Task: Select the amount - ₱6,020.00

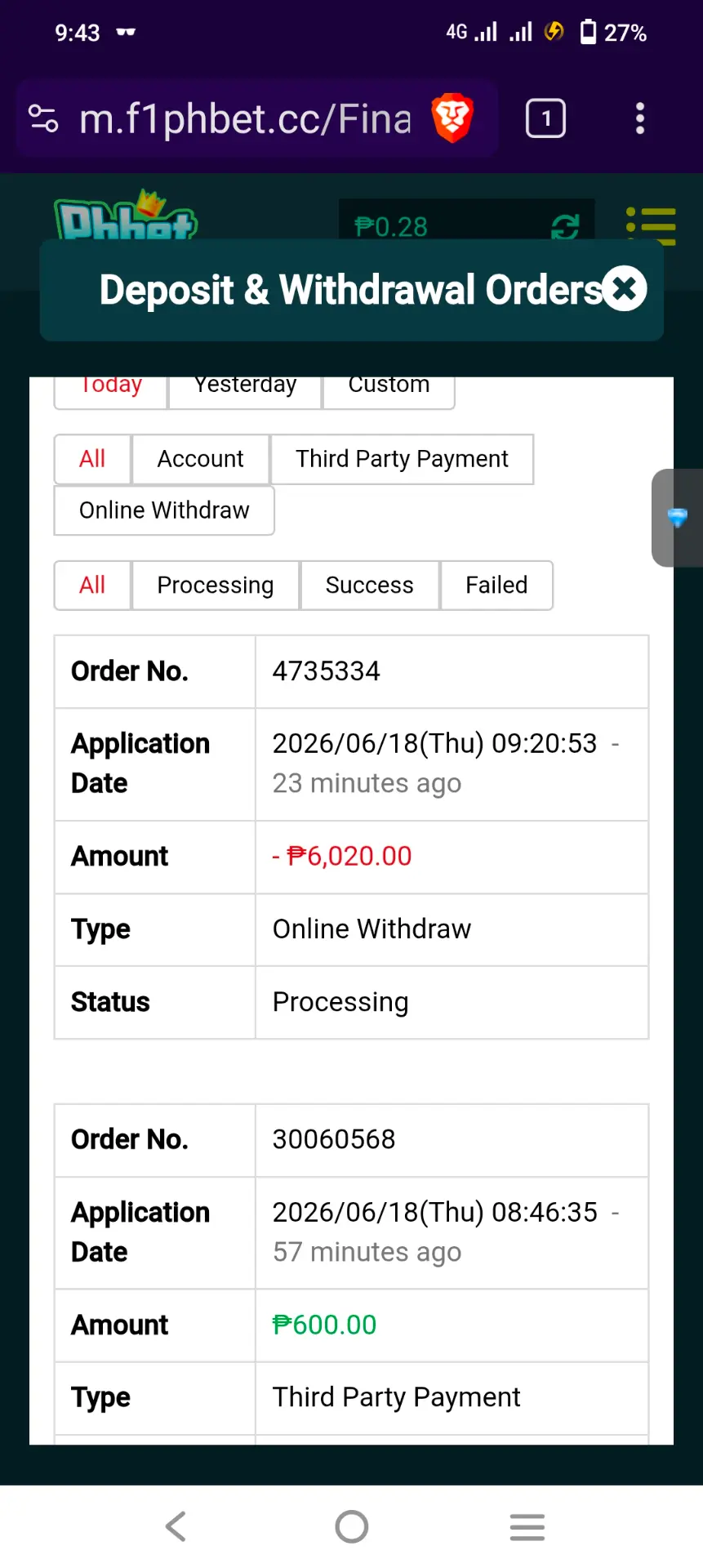Action: pyautogui.click(x=342, y=856)
